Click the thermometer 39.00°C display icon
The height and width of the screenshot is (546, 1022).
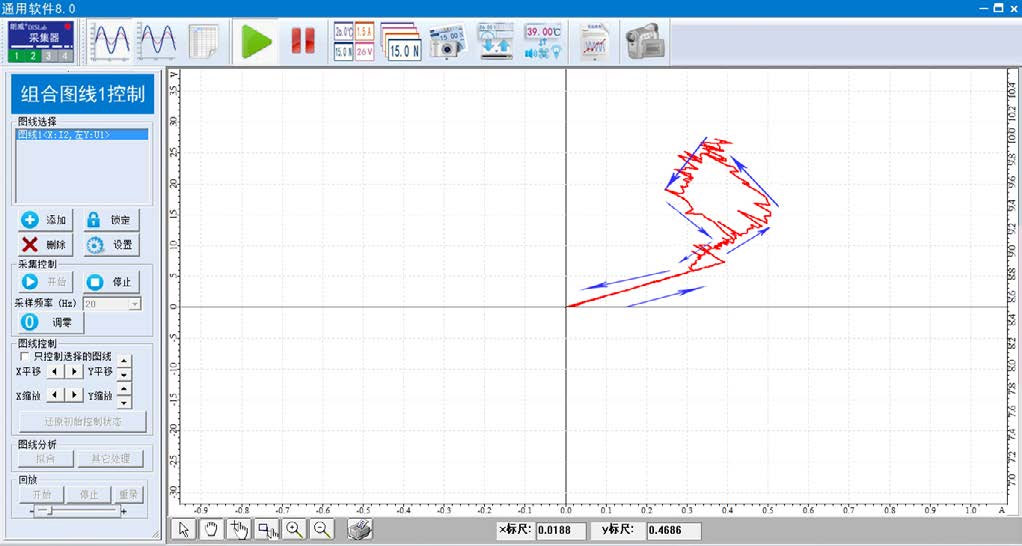pos(543,42)
